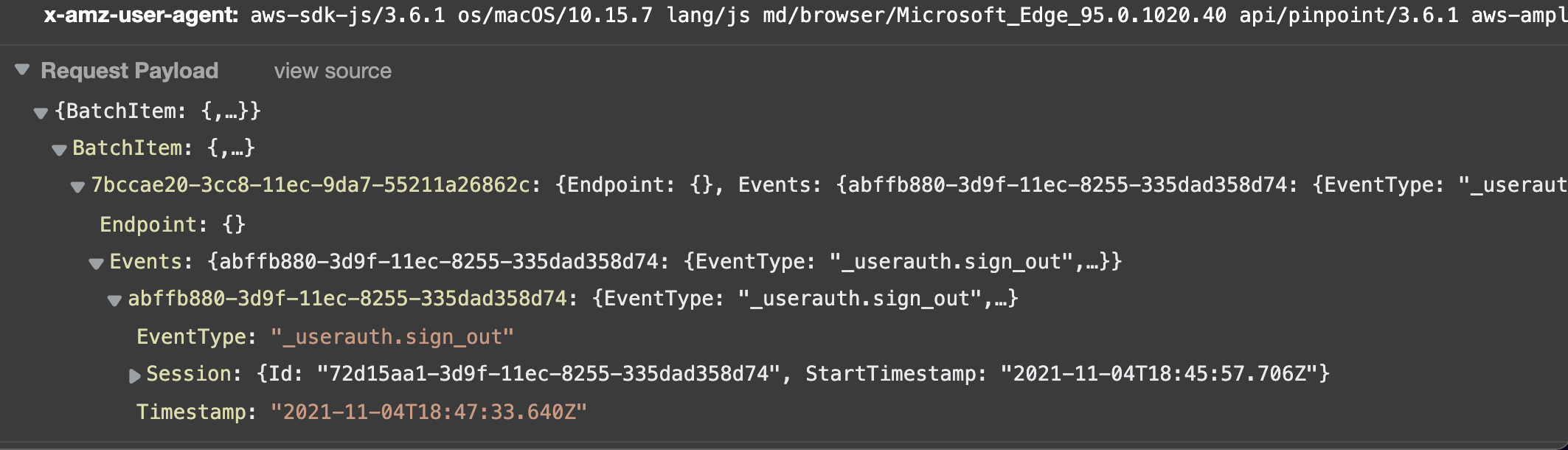Collapse the root {BatchItem: {,…}} triangle
The image size is (1568, 450).
click(41, 112)
